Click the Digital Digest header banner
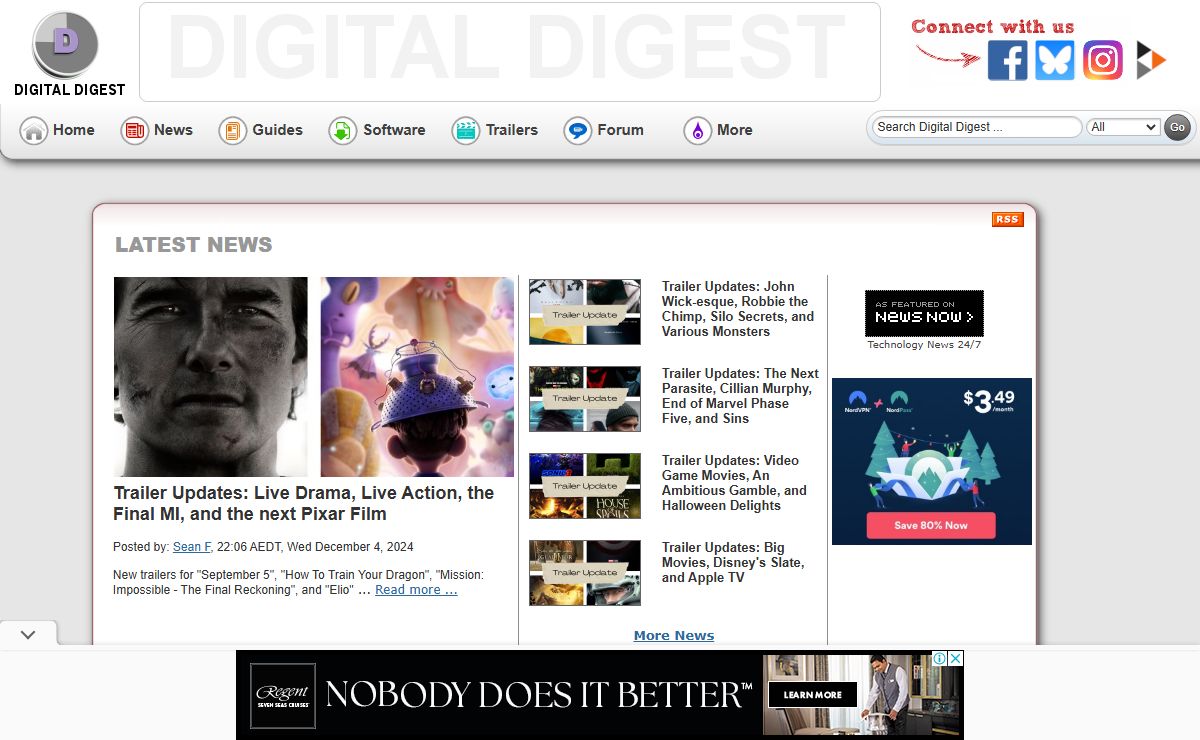 point(510,52)
